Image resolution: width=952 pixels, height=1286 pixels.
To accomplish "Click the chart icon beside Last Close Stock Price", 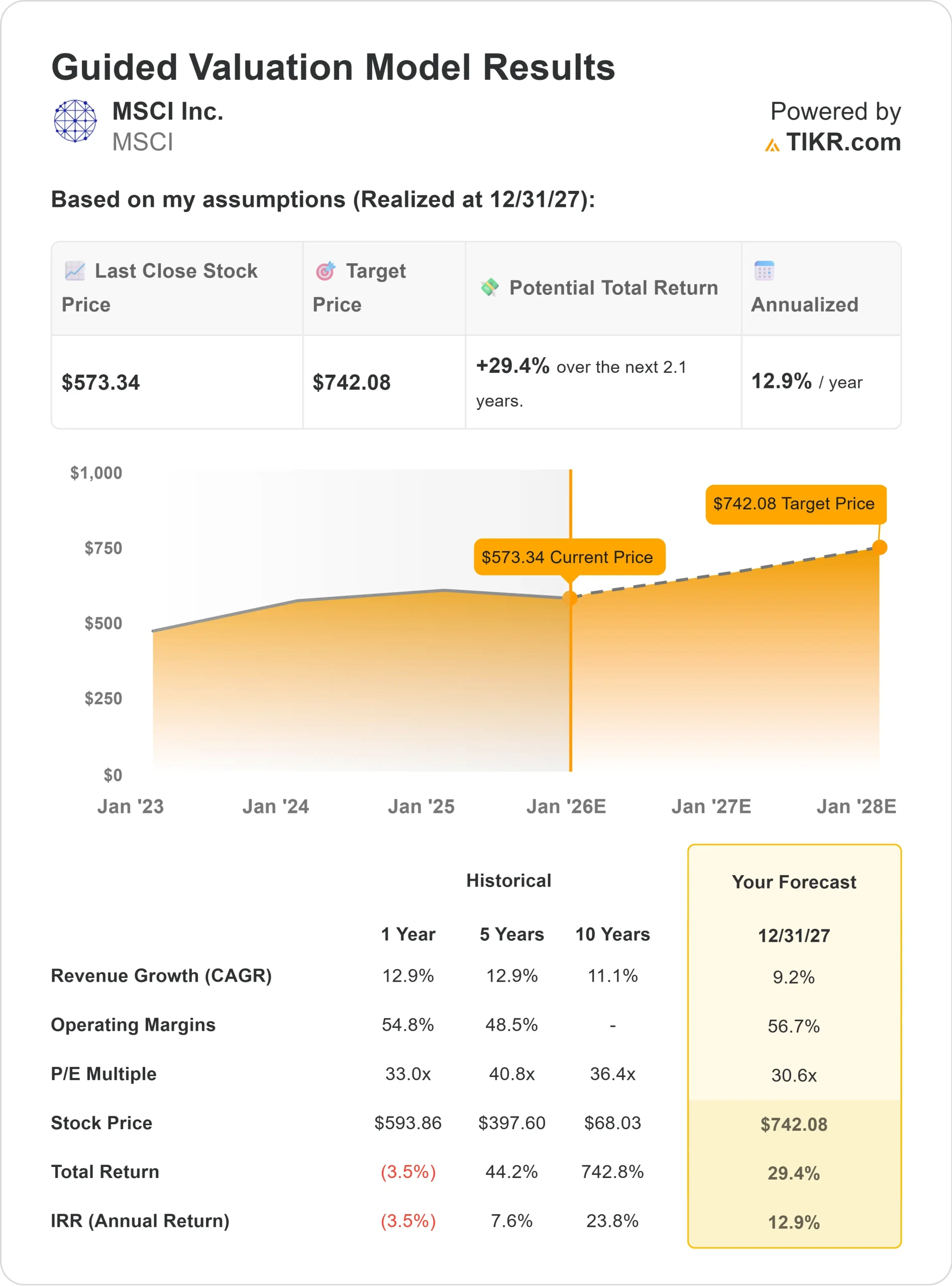I will tap(75, 271).
